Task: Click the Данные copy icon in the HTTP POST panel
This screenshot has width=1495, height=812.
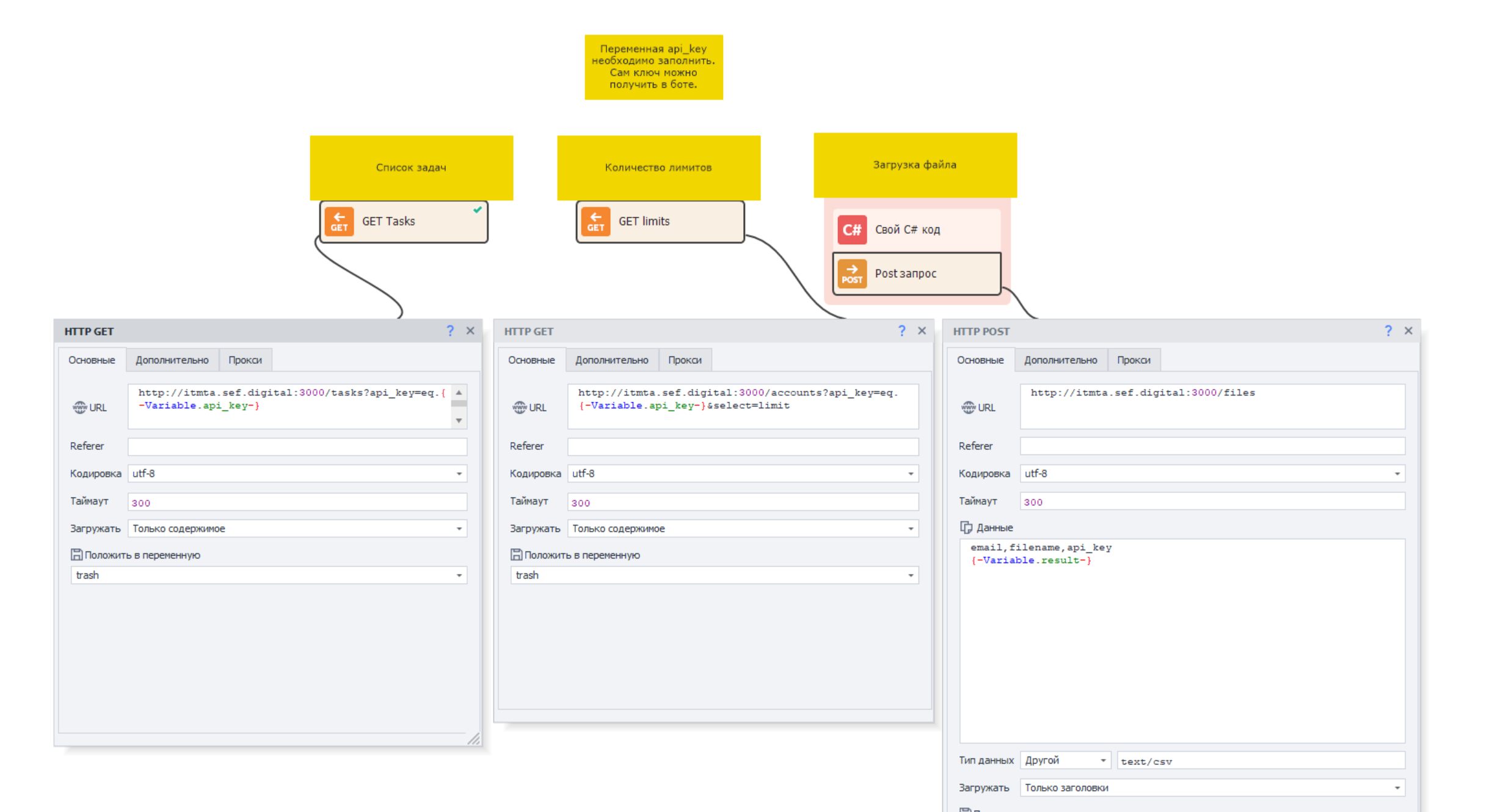Action: [x=966, y=527]
